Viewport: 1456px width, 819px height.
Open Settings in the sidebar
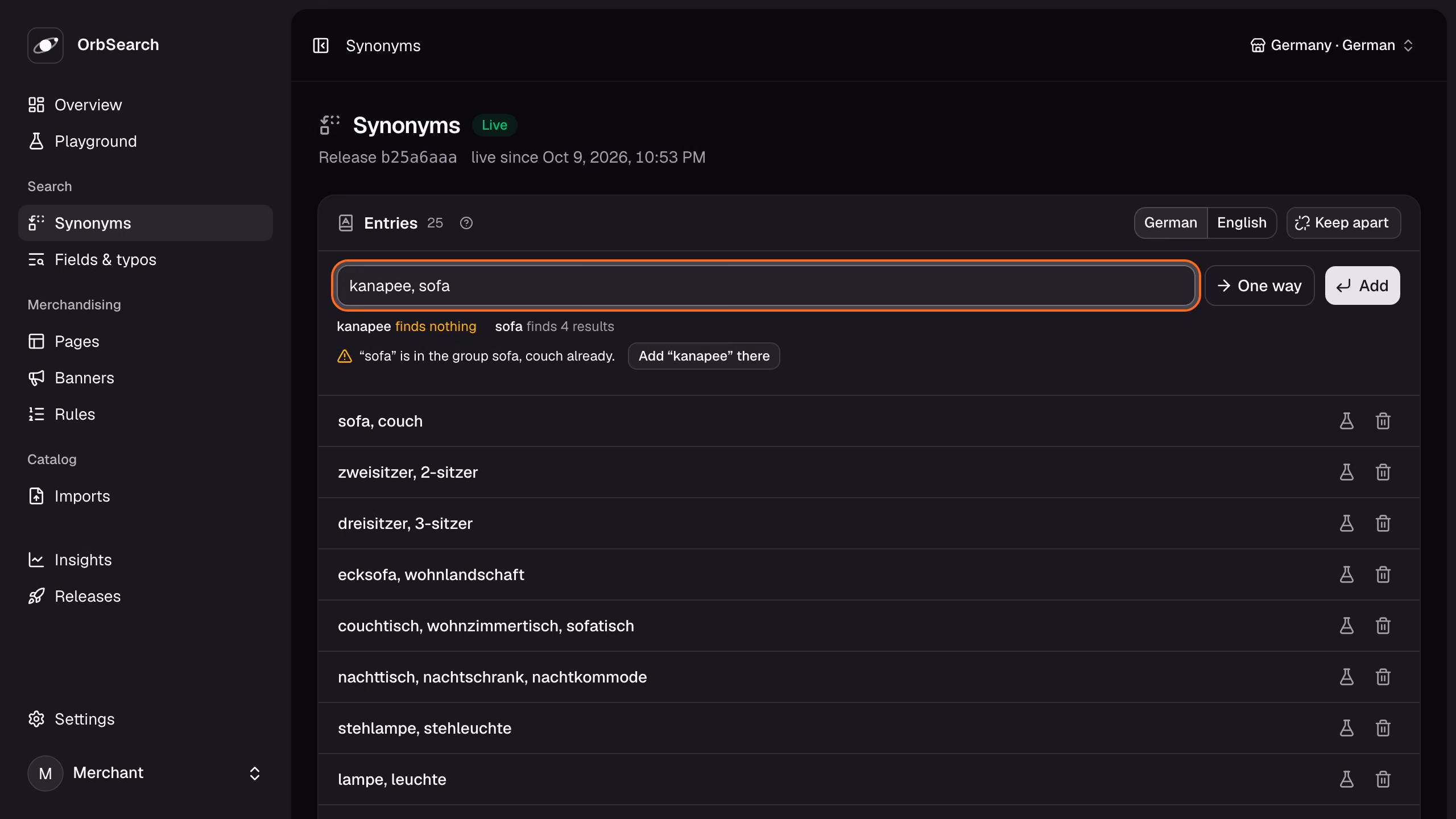146,719
